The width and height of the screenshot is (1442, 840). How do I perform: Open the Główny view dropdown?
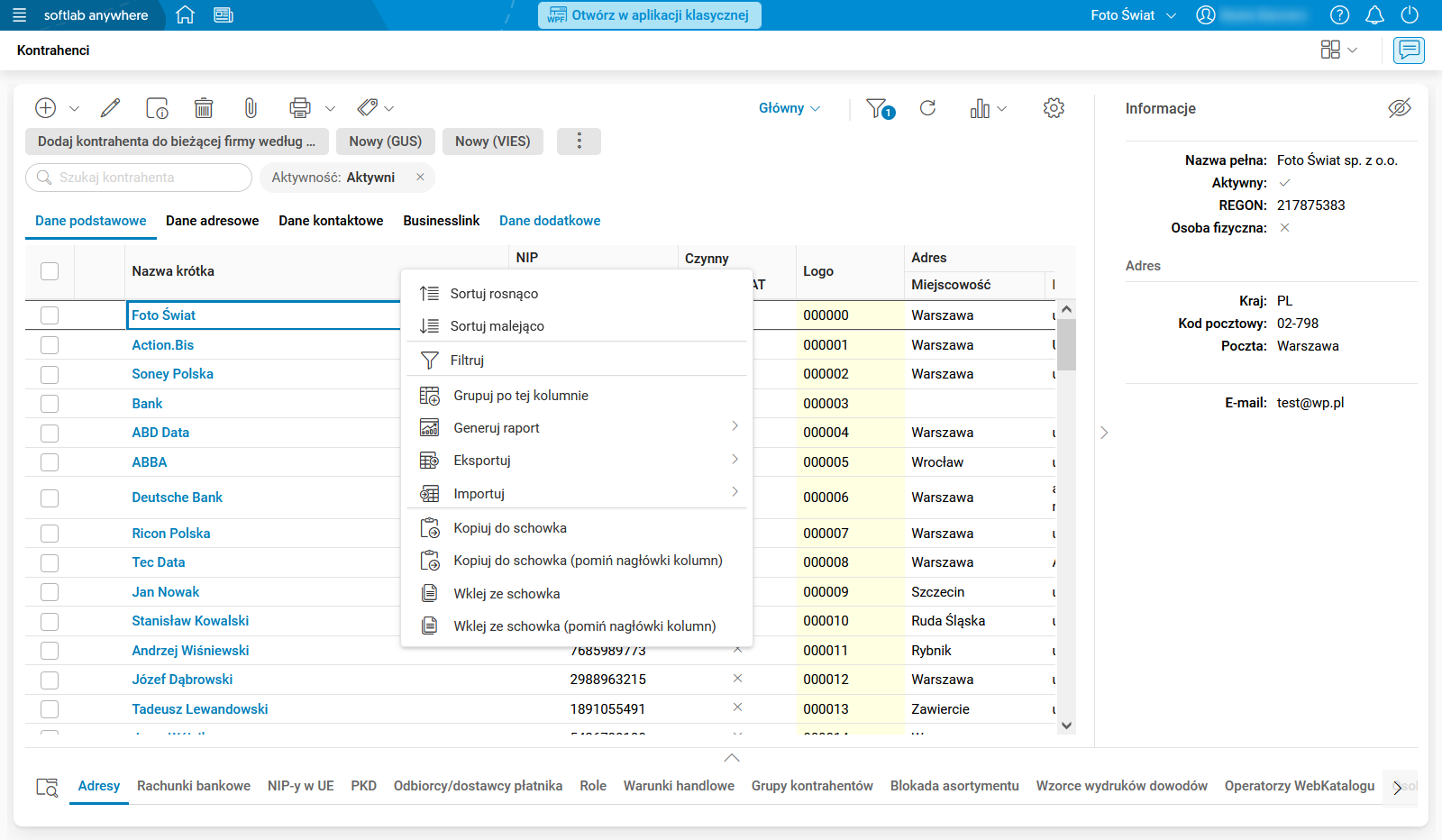point(789,108)
